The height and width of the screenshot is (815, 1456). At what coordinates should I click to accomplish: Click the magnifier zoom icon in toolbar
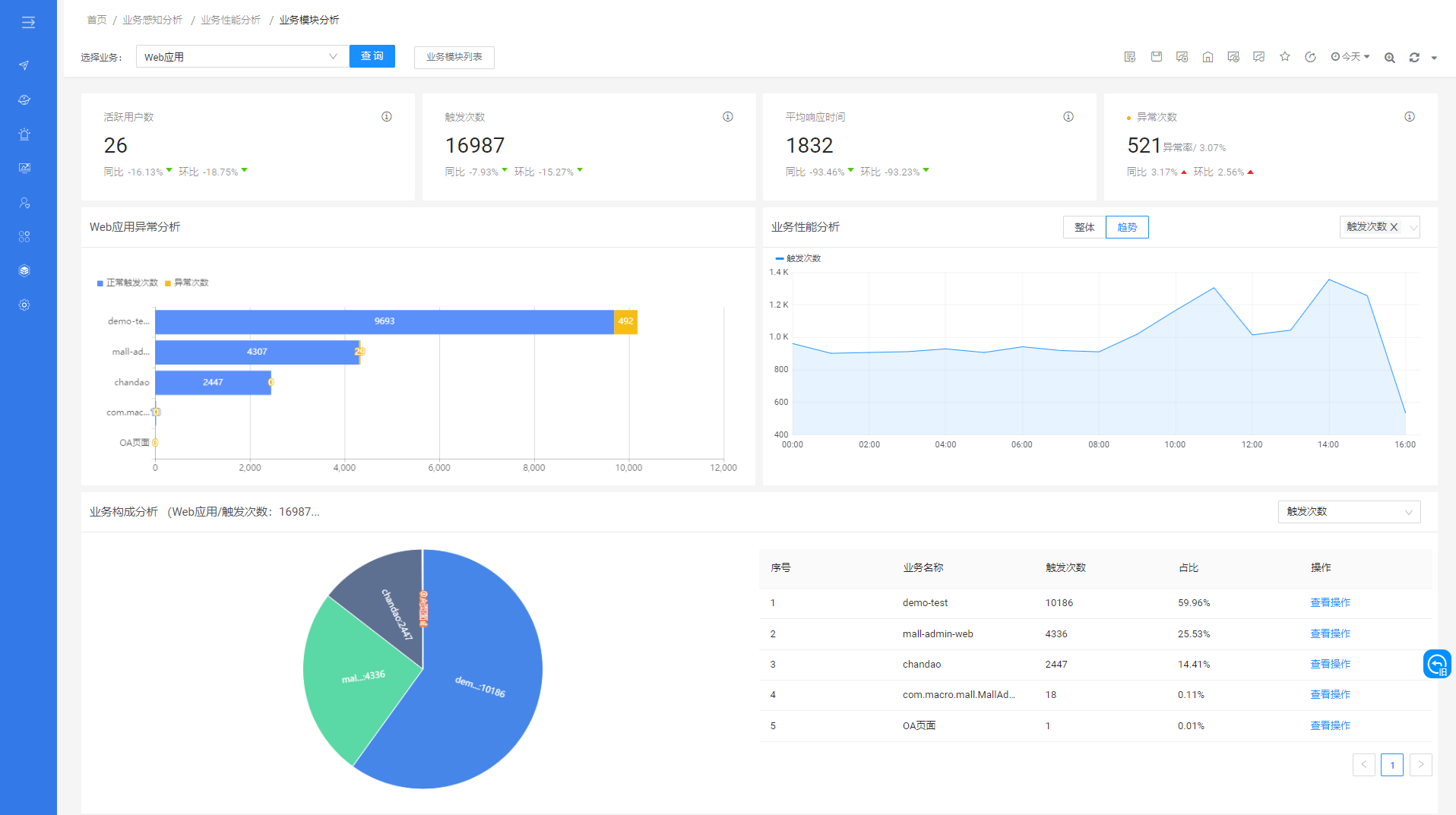pyautogui.click(x=1389, y=58)
